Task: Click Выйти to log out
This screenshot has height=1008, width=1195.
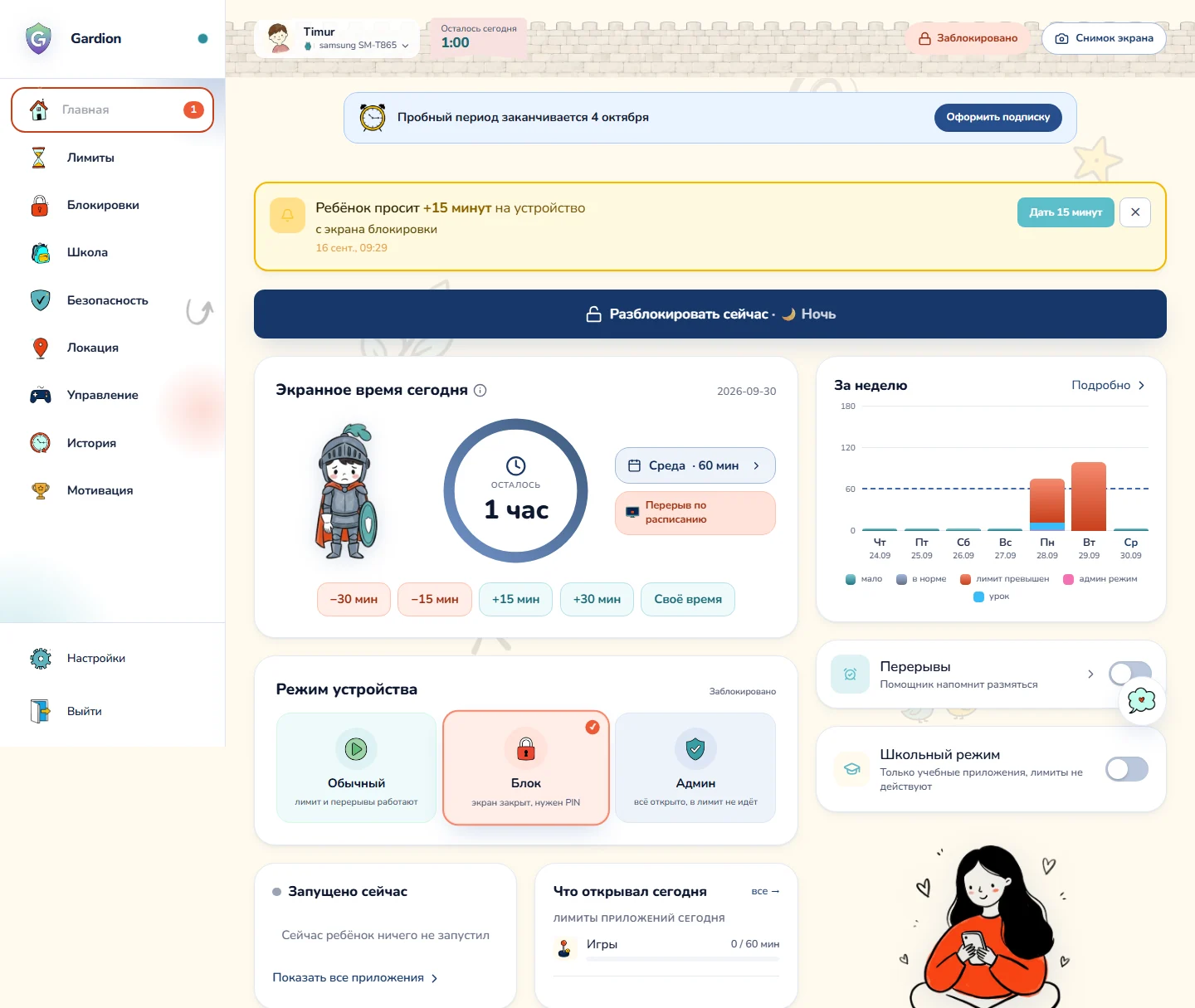Action: pos(112,711)
